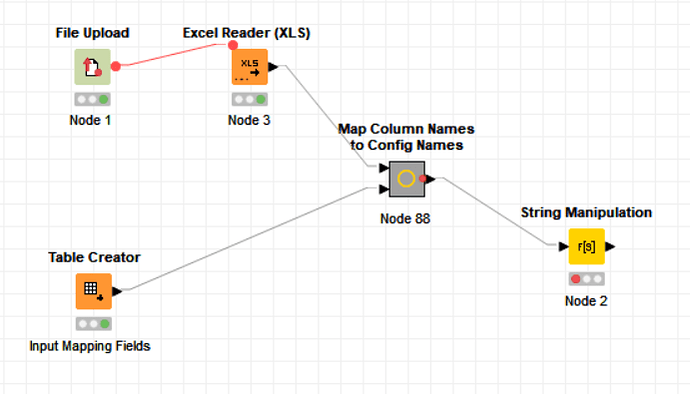Select the String Manipulation node icon
This screenshot has height=394, width=690.
point(587,247)
